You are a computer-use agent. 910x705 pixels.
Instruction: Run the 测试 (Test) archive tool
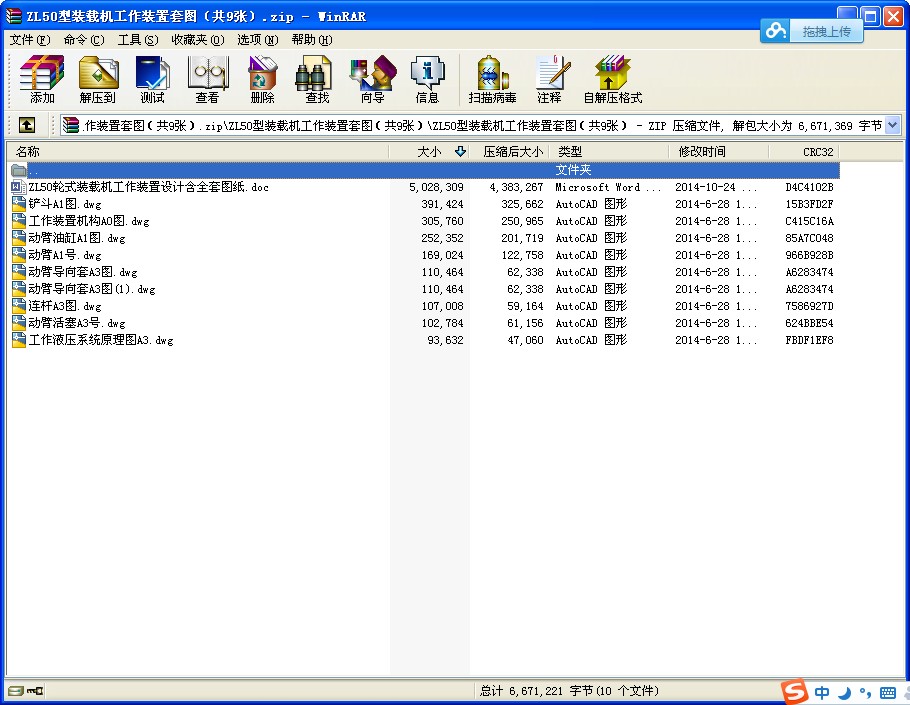[152, 80]
